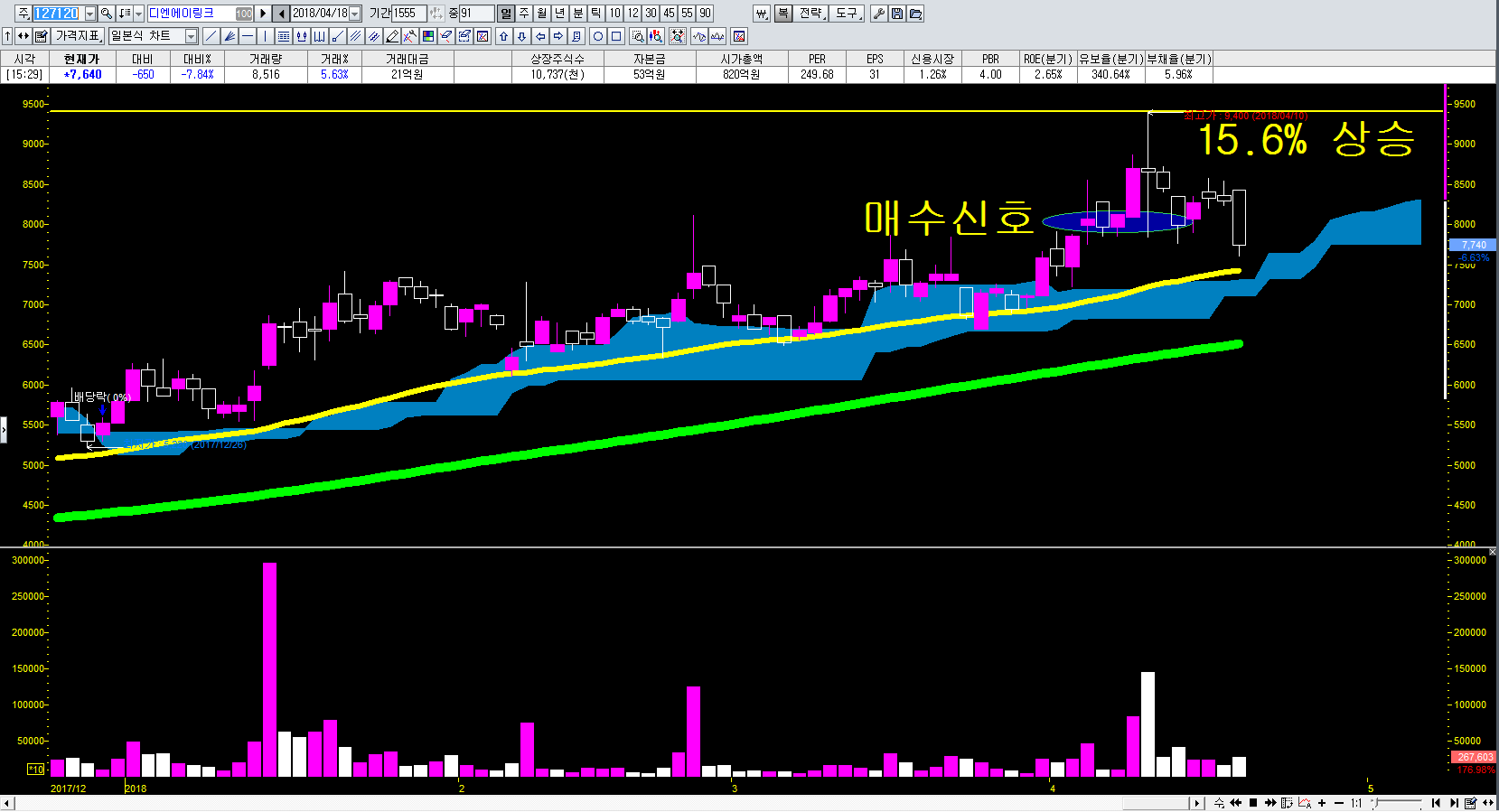
Task: Toggle the 복 (adjusted price) button
Action: 783,14
